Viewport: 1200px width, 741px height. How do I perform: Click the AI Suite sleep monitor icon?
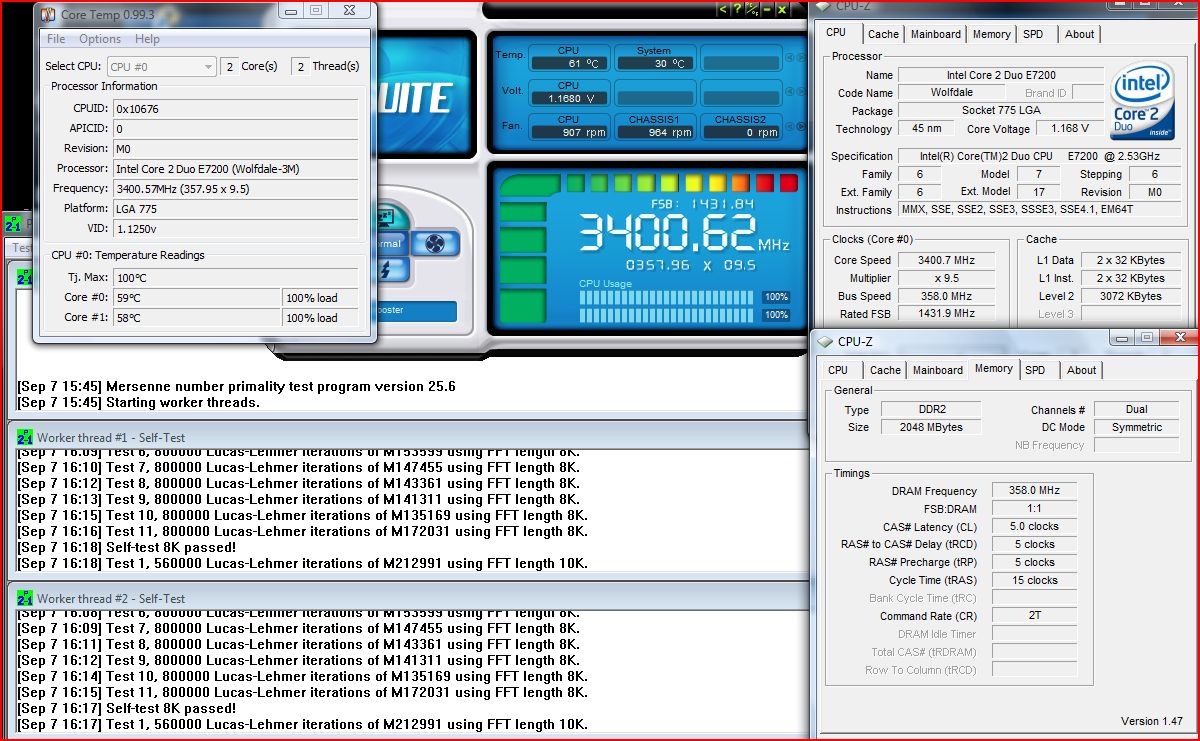coord(384,217)
